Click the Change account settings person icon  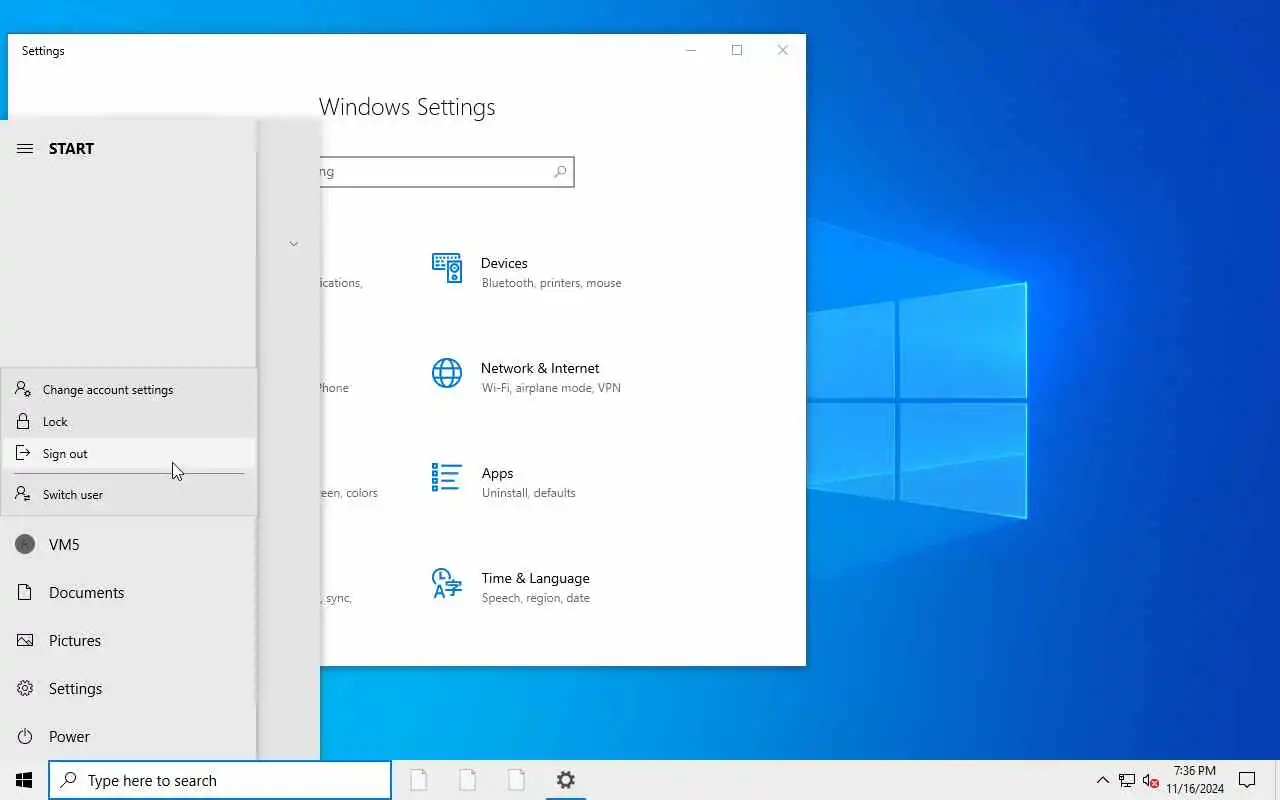pos(23,390)
